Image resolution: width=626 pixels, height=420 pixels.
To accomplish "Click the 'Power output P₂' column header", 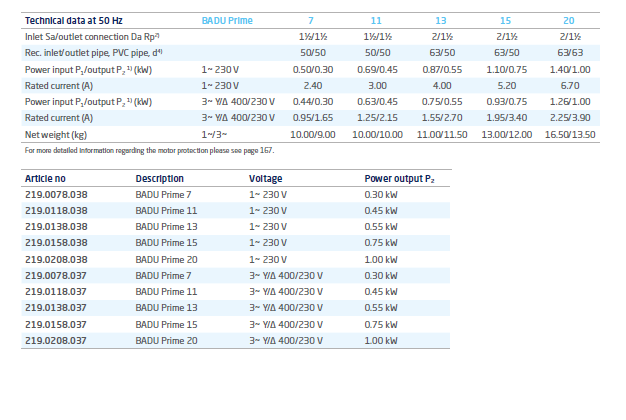I will [x=399, y=178].
